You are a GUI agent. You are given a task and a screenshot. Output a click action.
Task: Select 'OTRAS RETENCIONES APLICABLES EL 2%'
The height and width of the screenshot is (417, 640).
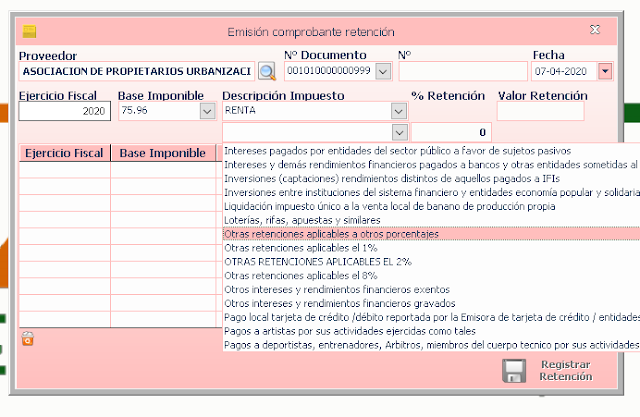click(431, 262)
